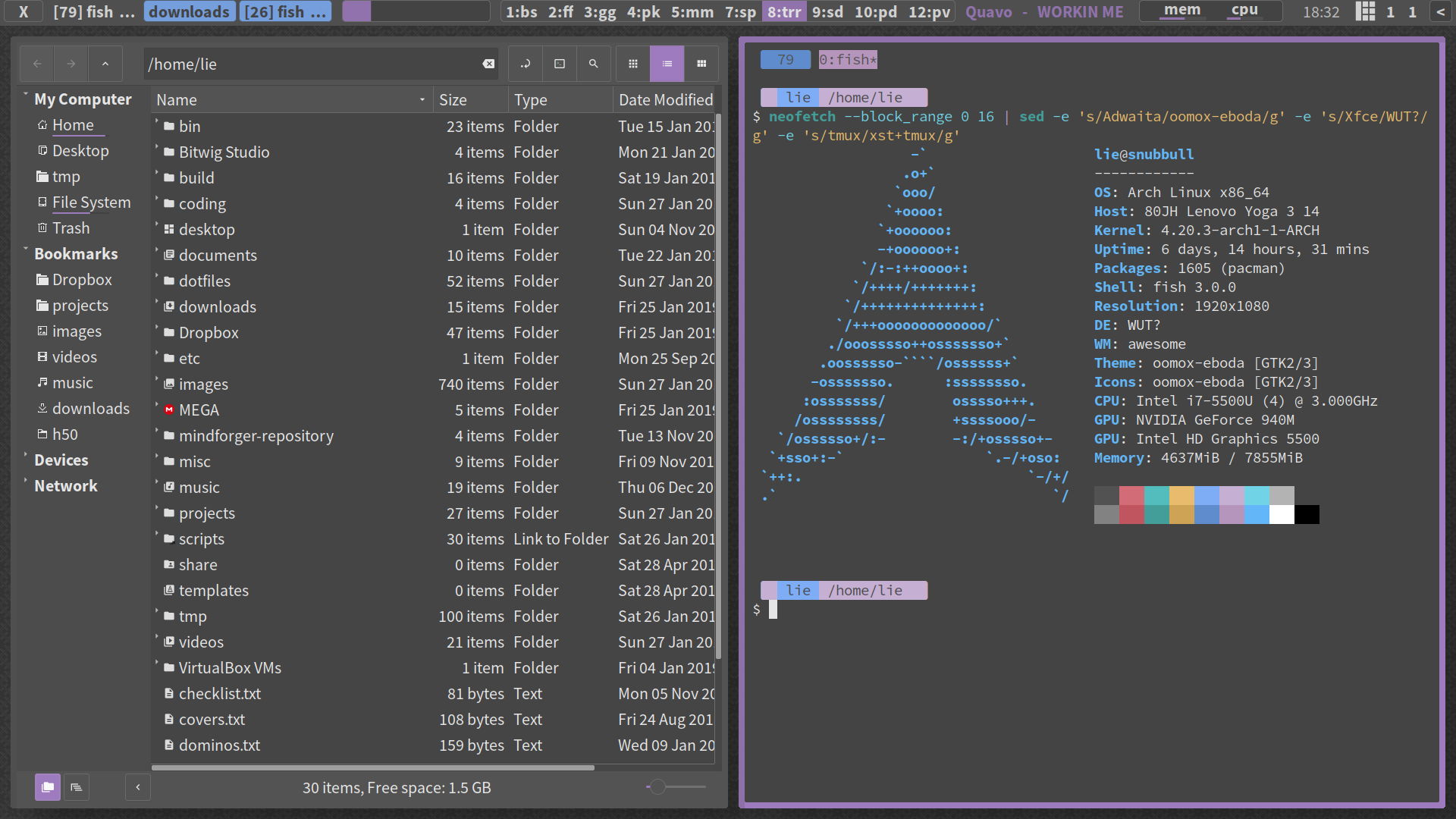The height and width of the screenshot is (819, 1456).
Task: Switch to the downloads taskbar window
Action: pyautogui.click(x=189, y=11)
